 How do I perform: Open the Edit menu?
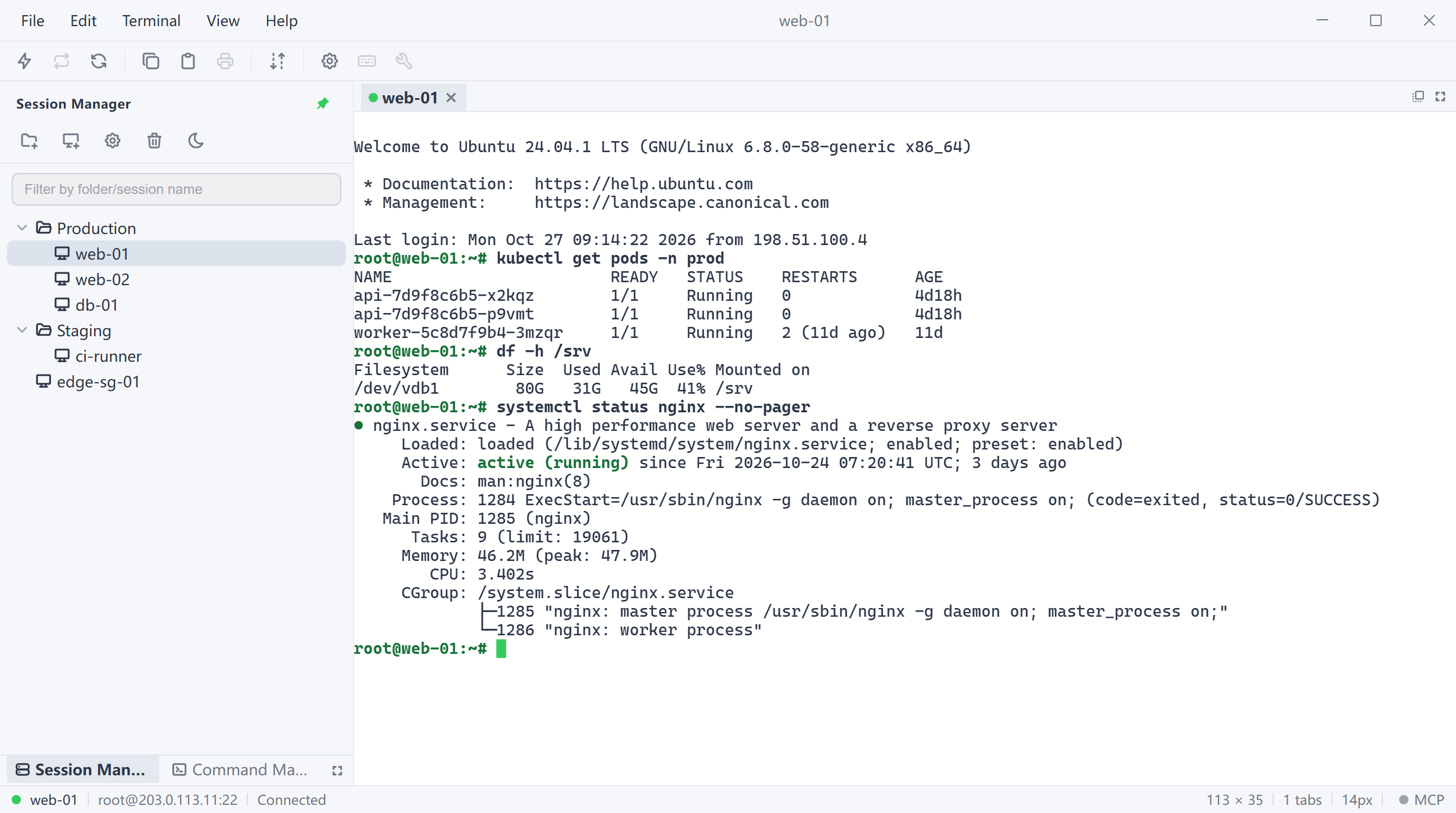coord(83,21)
